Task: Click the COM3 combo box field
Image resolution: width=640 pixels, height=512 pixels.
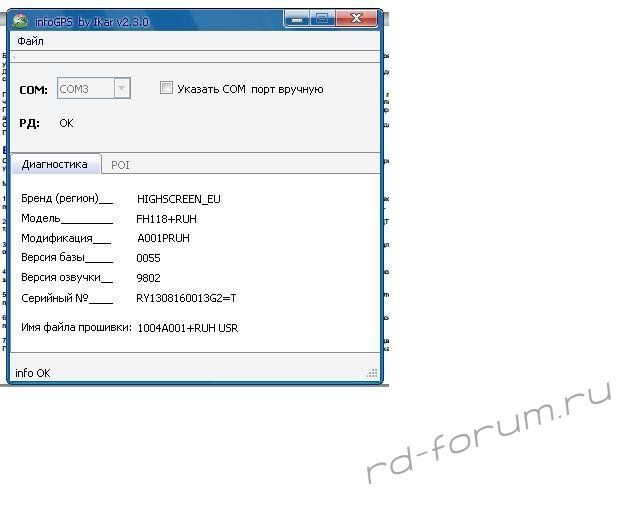Action: (84, 89)
